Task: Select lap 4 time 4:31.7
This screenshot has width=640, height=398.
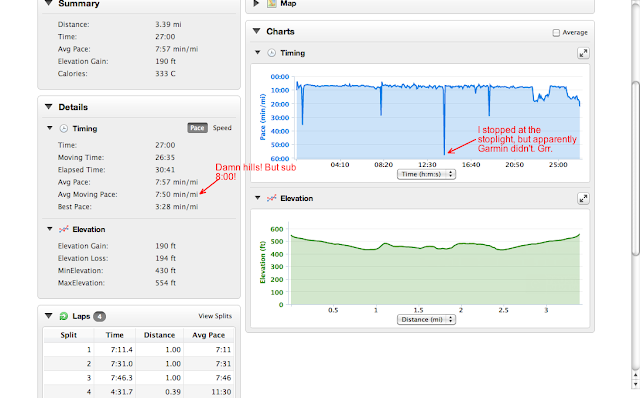Action: click(122, 392)
